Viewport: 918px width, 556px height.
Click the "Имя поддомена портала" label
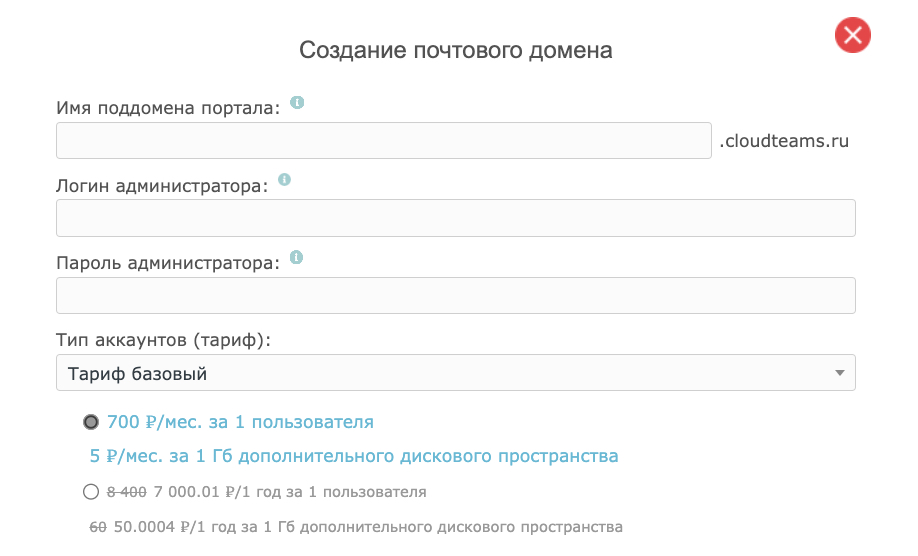click(169, 108)
